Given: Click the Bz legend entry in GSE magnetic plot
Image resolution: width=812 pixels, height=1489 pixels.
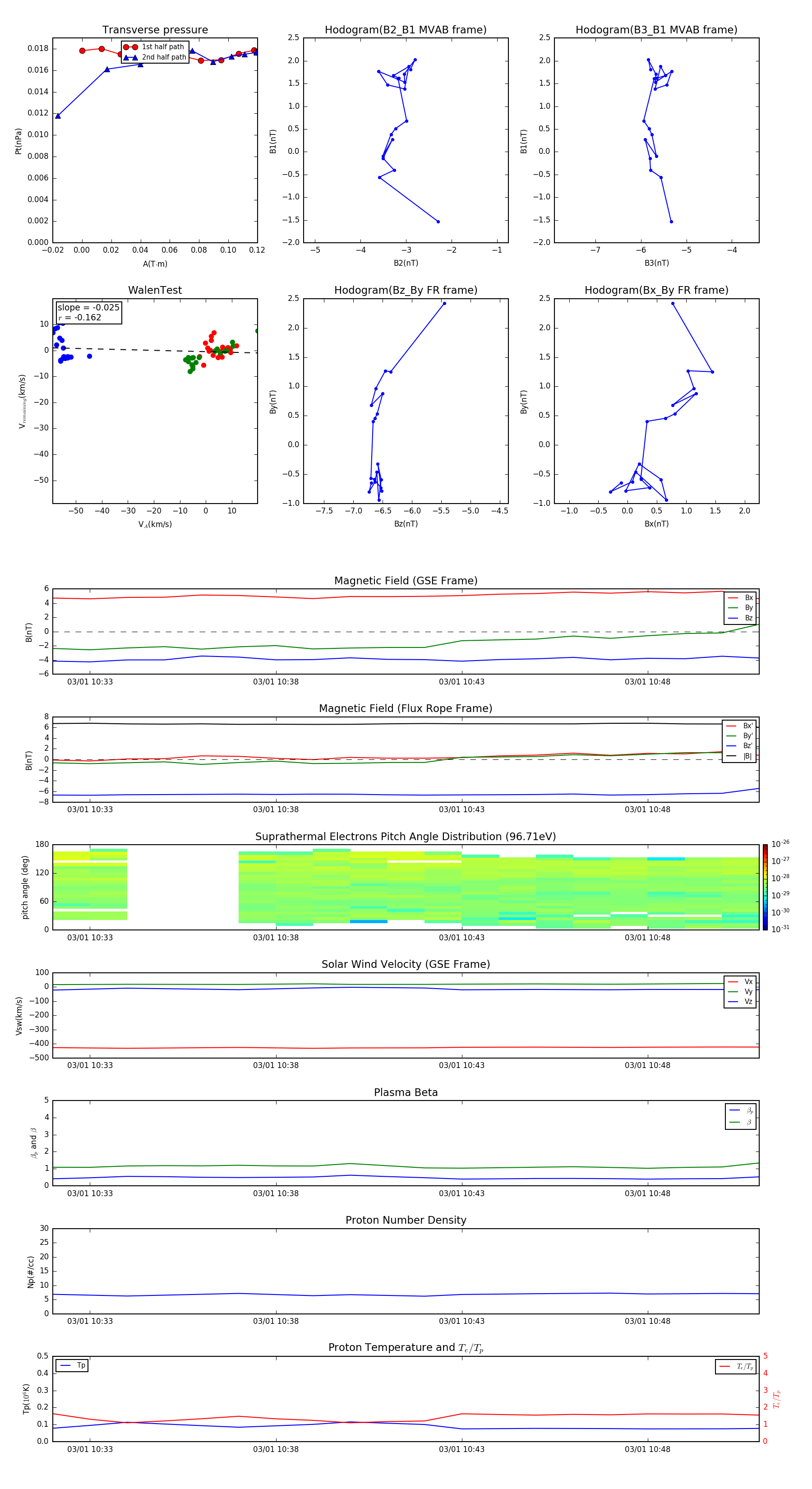Looking at the screenshot, I should [740, 618].
